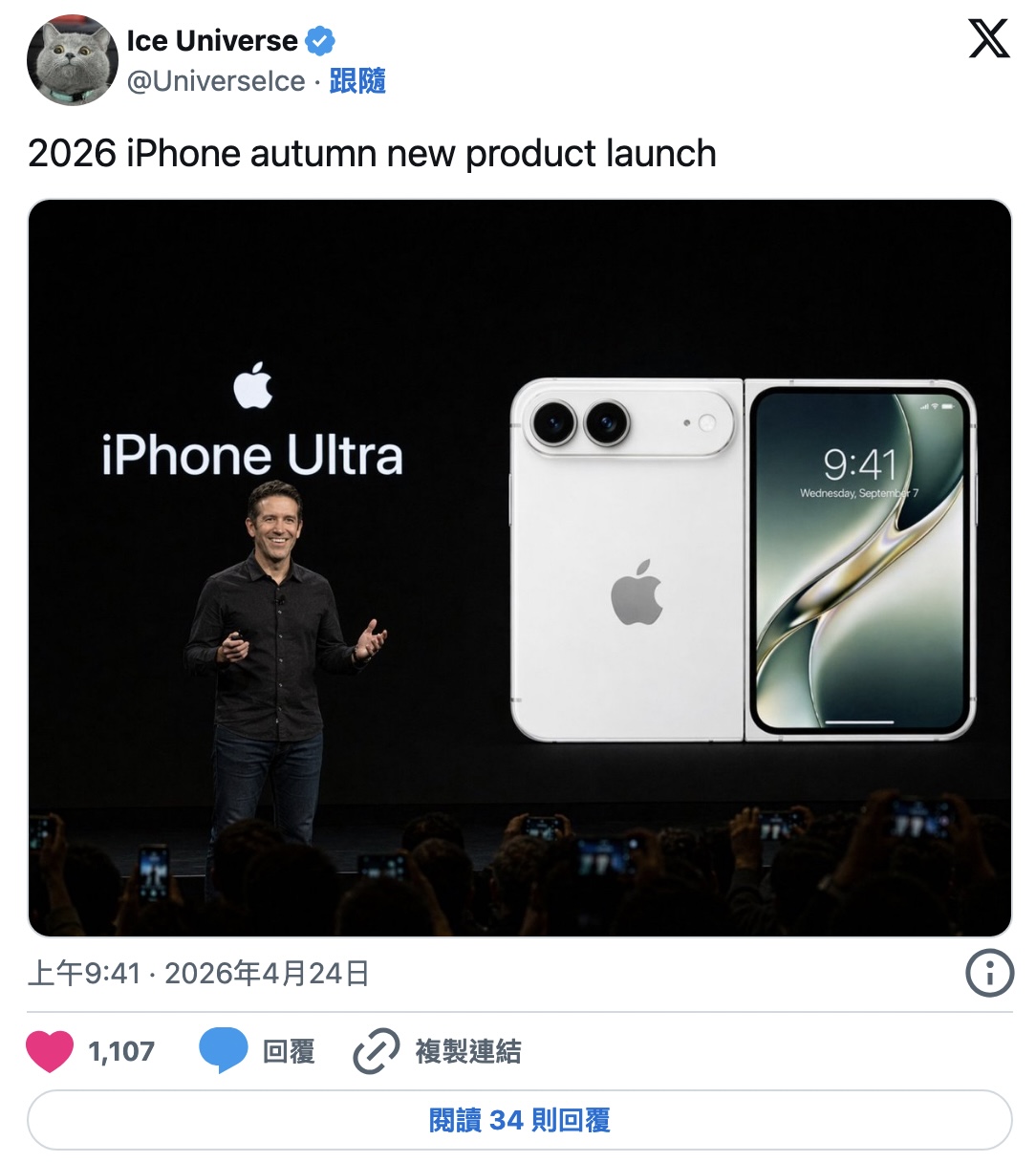
Task: Click the blue reply bubble icon
Action: 224,1051
